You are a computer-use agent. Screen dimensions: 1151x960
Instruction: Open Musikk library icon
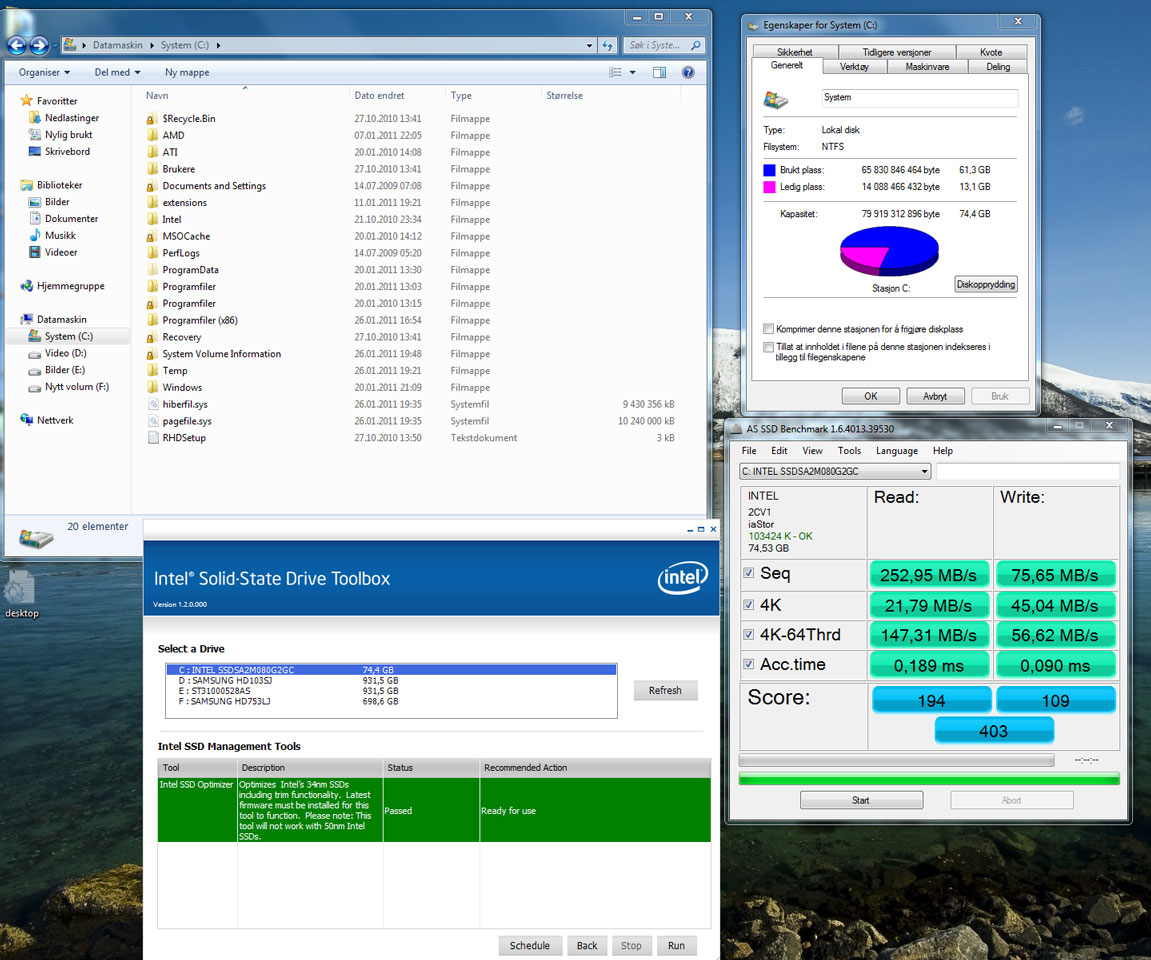[35, 236]
